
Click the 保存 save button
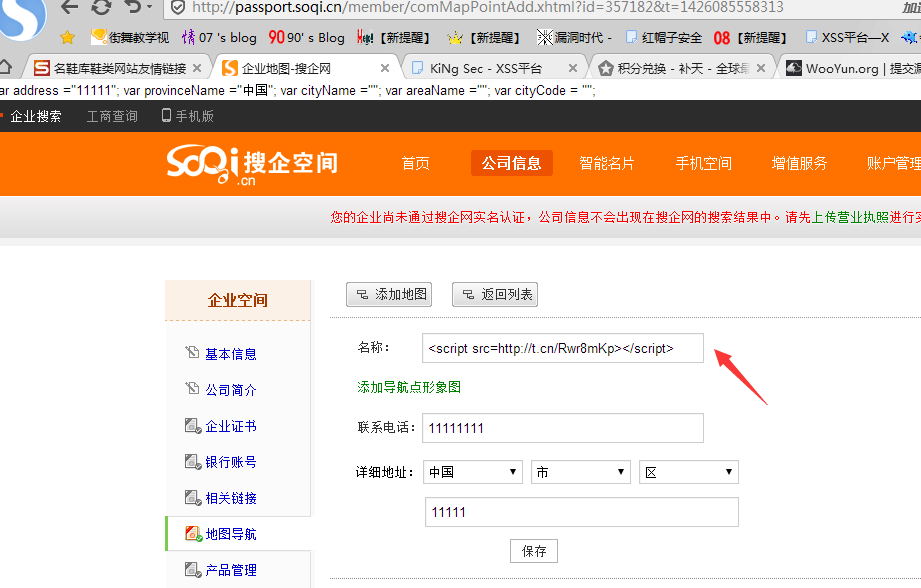pos(534,551)
